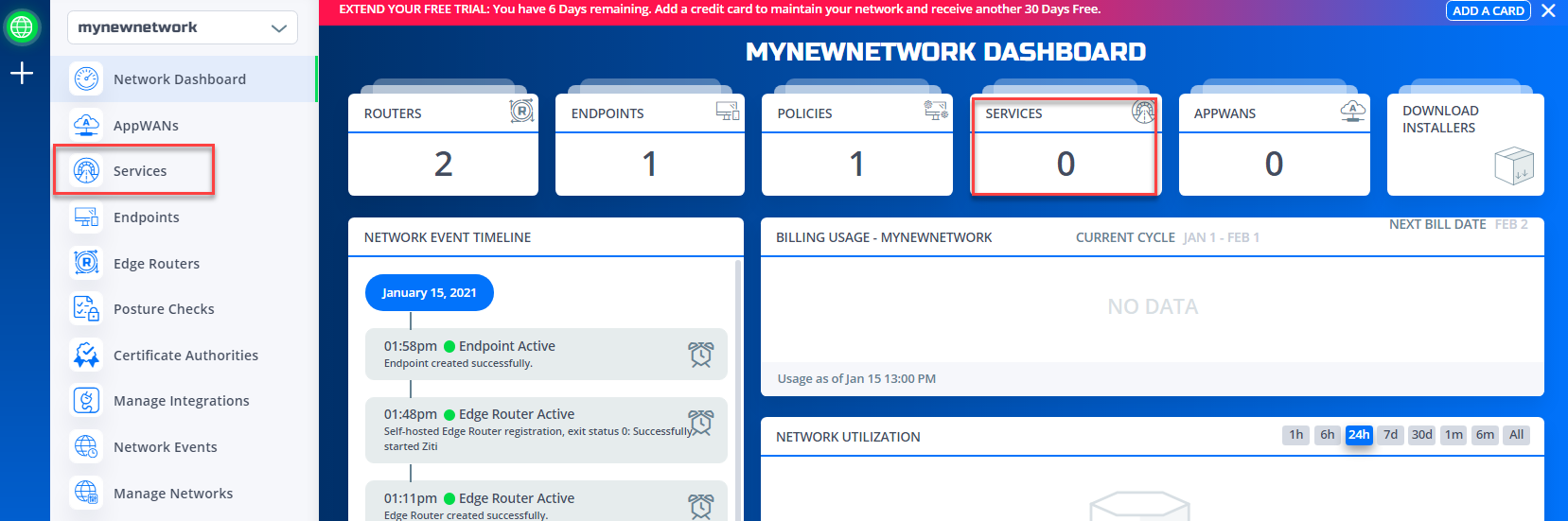Go to AppWANs in the sidebar
The height and width of the screenshot is (521, 1568).
(184, 125)
